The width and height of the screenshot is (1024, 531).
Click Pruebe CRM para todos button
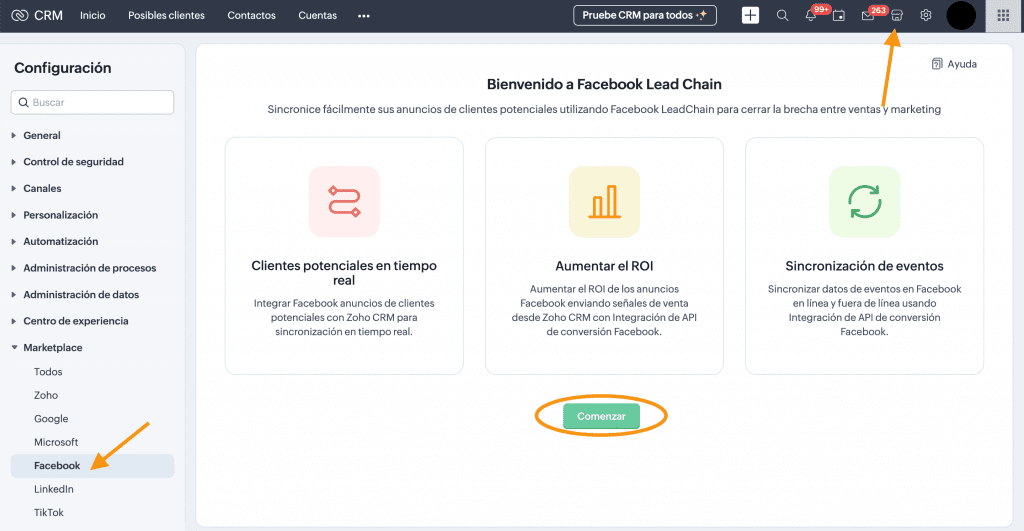pos(645,15)
